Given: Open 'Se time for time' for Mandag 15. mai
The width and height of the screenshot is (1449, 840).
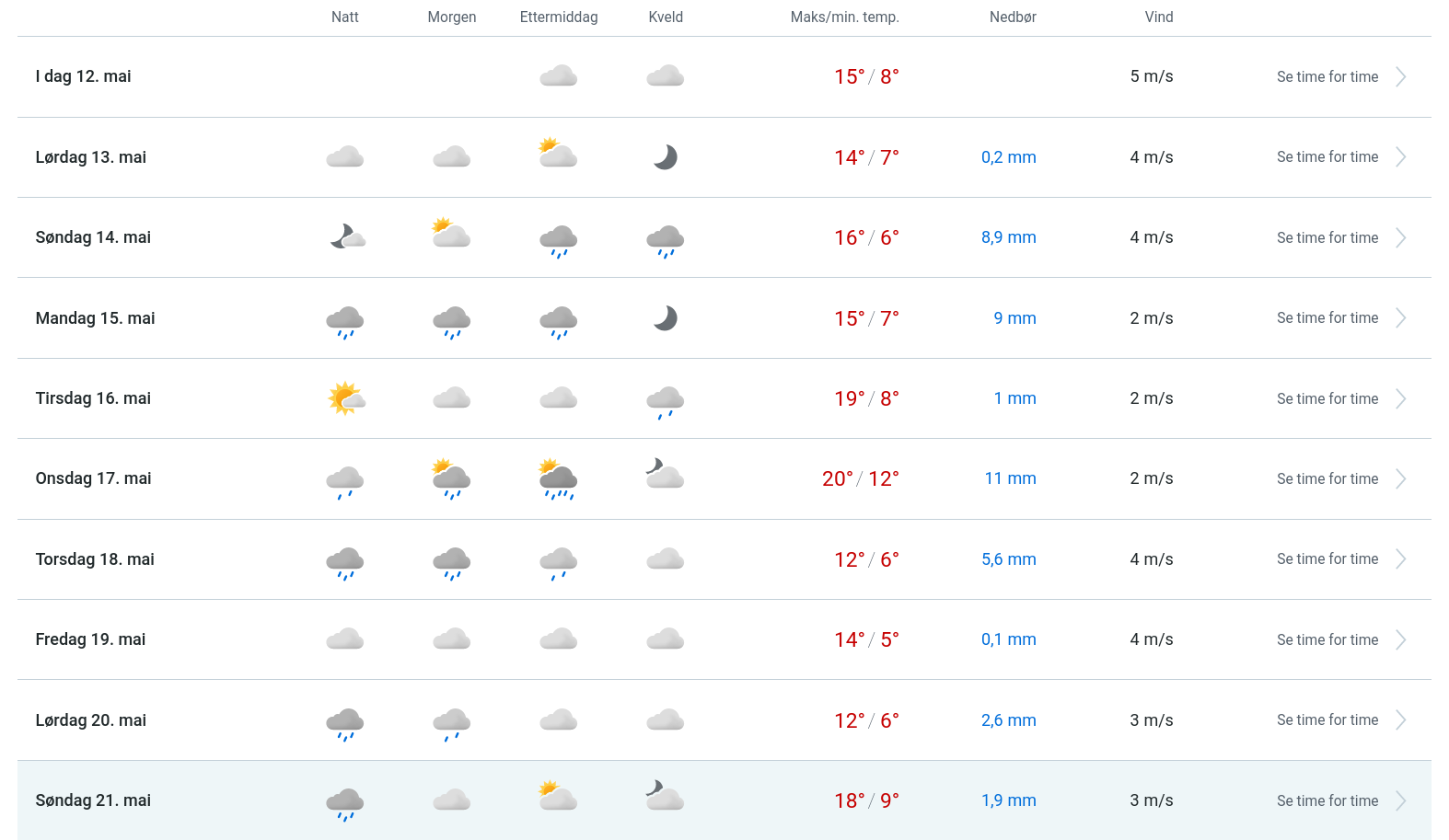Looking at the screenshot, I should pos(1327,318).
